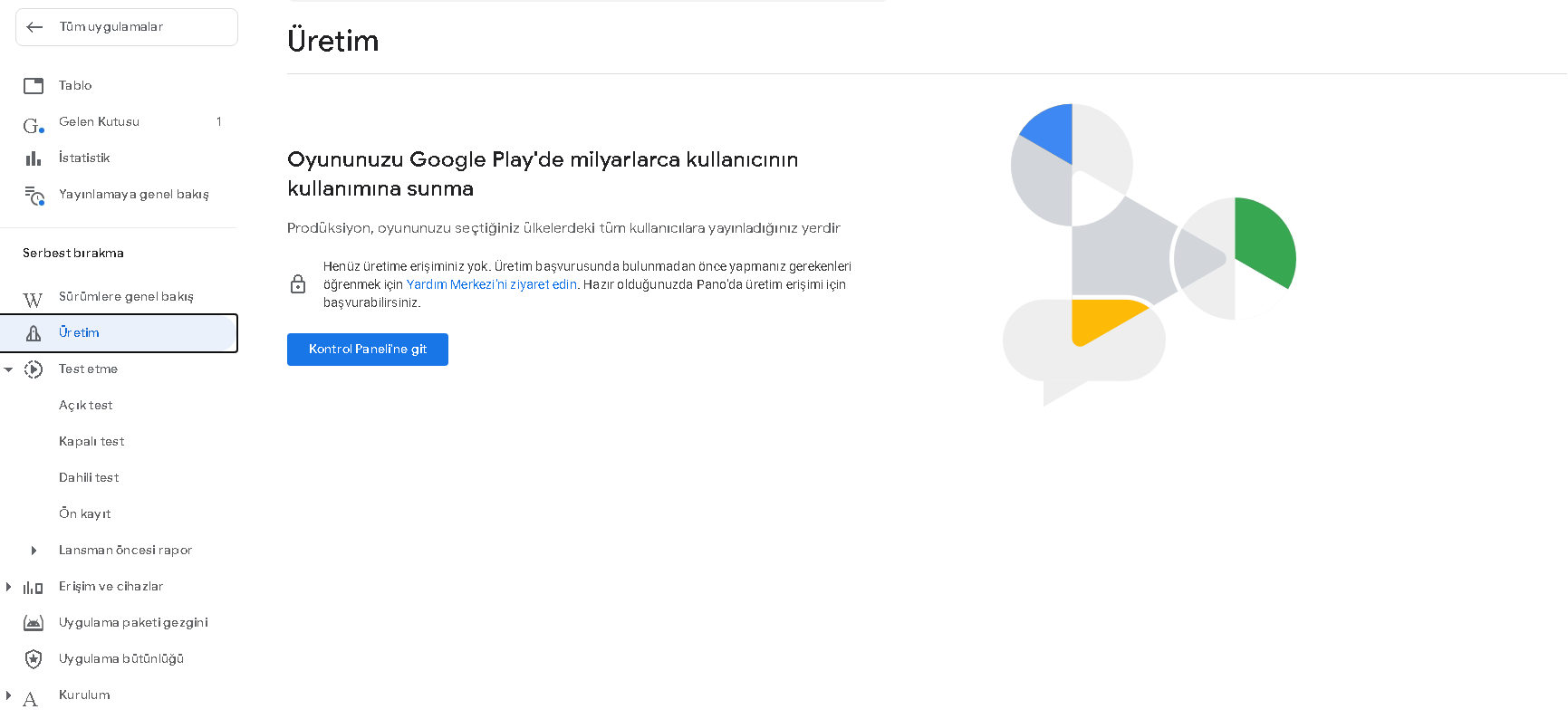Click the İstatistik bar chart icon

34,158
